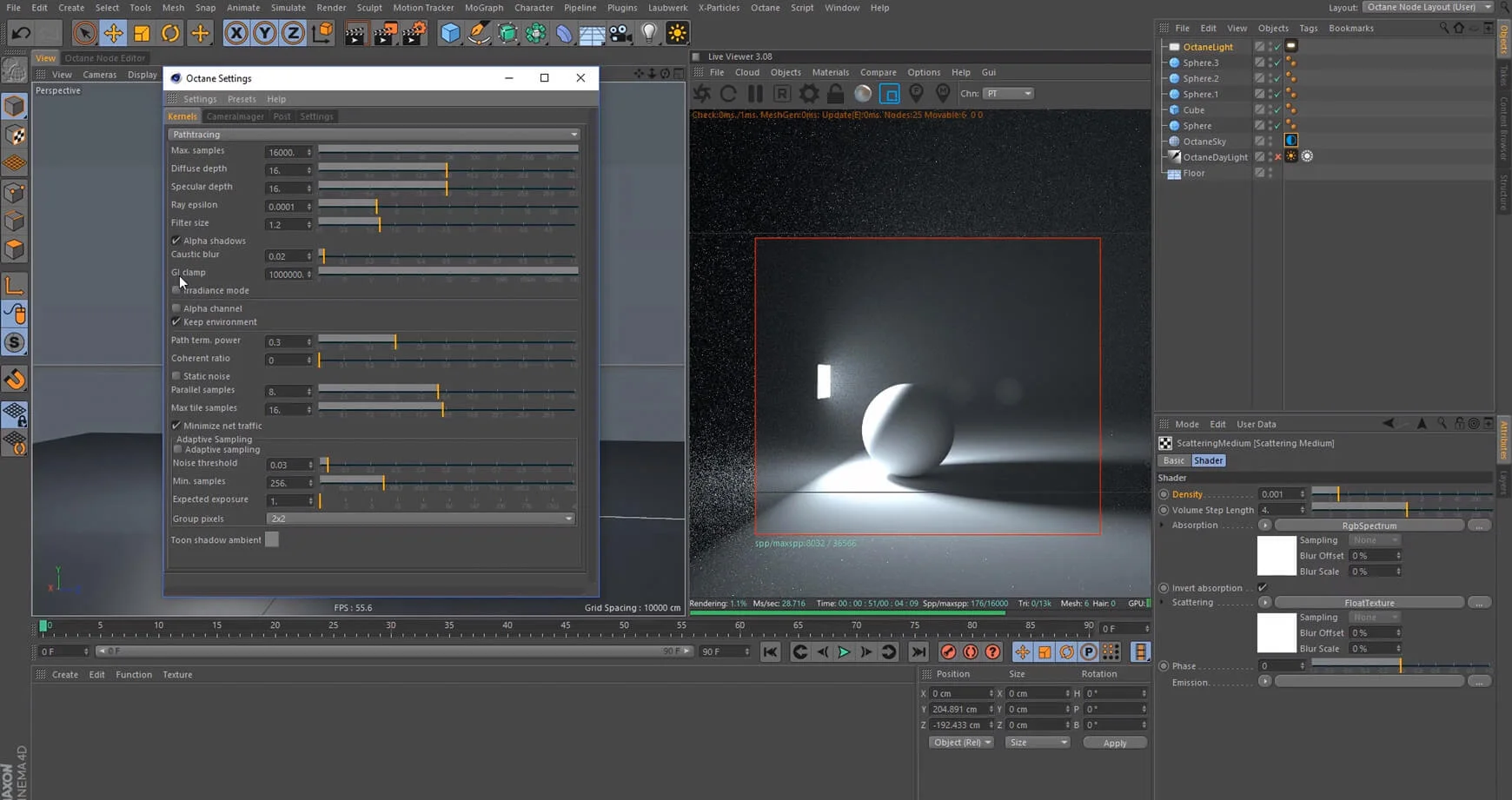This screenshot has height=800, width=1512.
Task: Click the Camera object icon
Action: 620,33
